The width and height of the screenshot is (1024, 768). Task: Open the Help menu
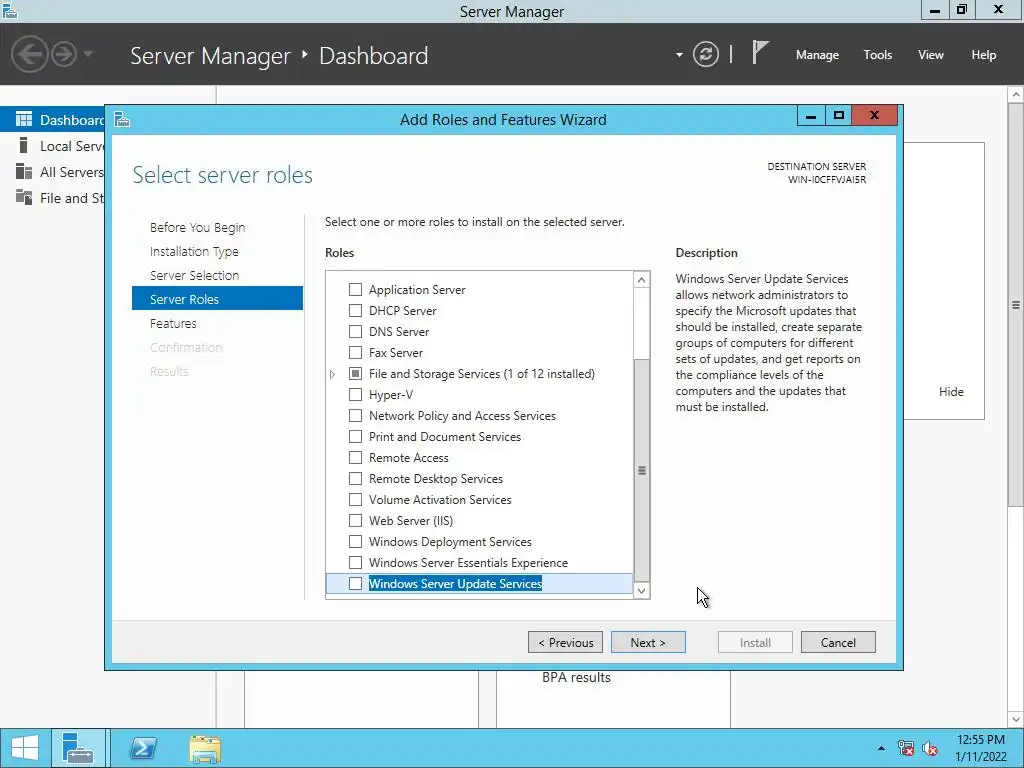pyautogui.click(x=984, y=55)
